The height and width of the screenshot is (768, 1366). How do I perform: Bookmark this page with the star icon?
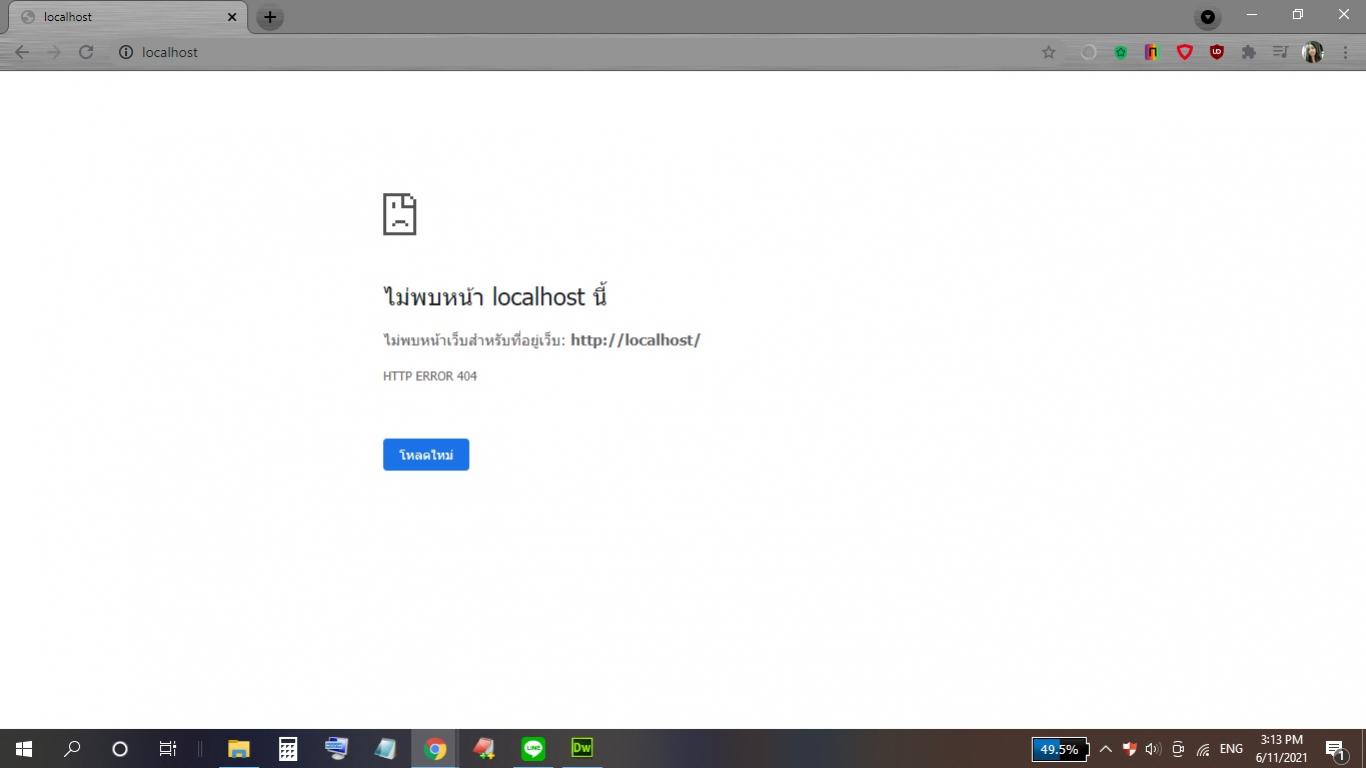[1048, 52]
